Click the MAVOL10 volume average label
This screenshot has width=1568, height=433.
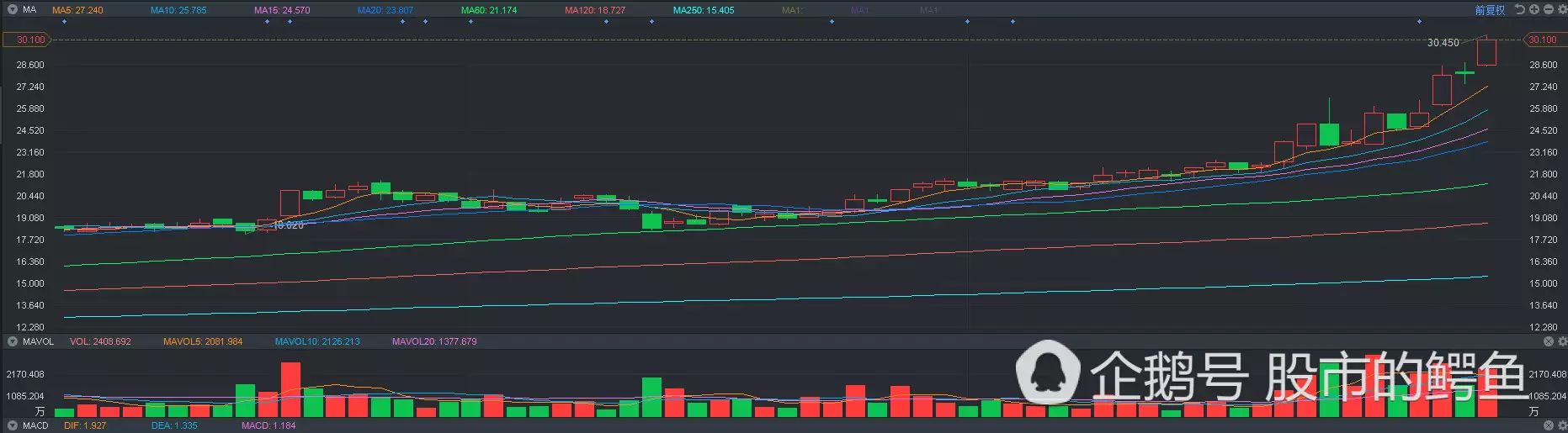pyautogui.click(x=317, y=341)
